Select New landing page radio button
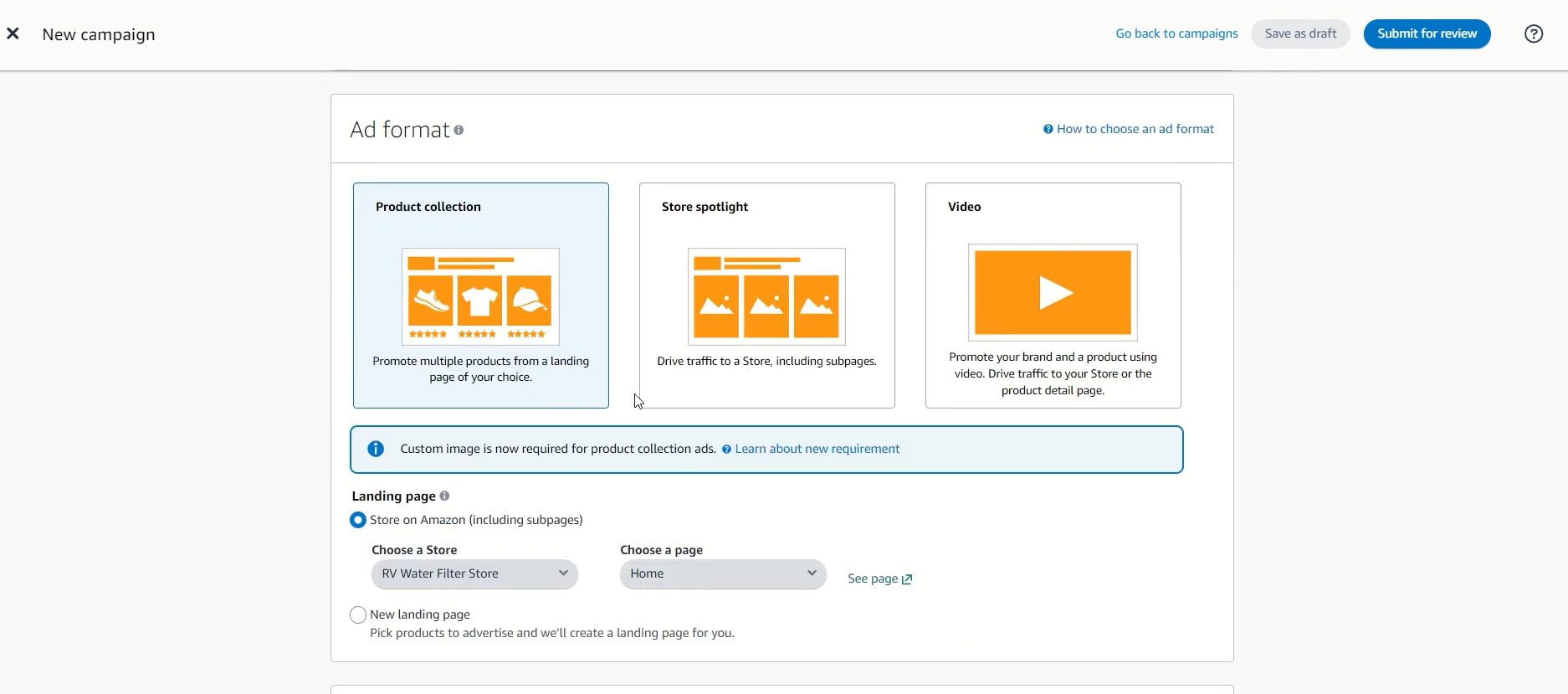This screenshot has width=1568, height=694. tap(358, 614)
